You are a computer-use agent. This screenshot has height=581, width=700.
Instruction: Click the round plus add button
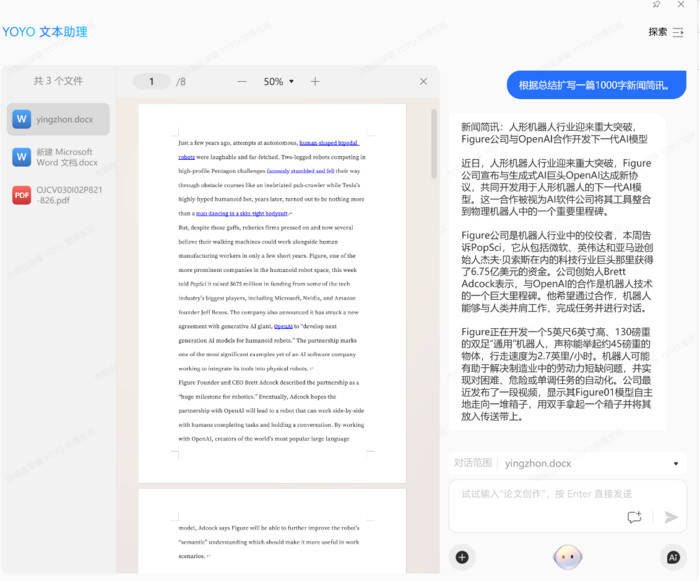point(462,557)
